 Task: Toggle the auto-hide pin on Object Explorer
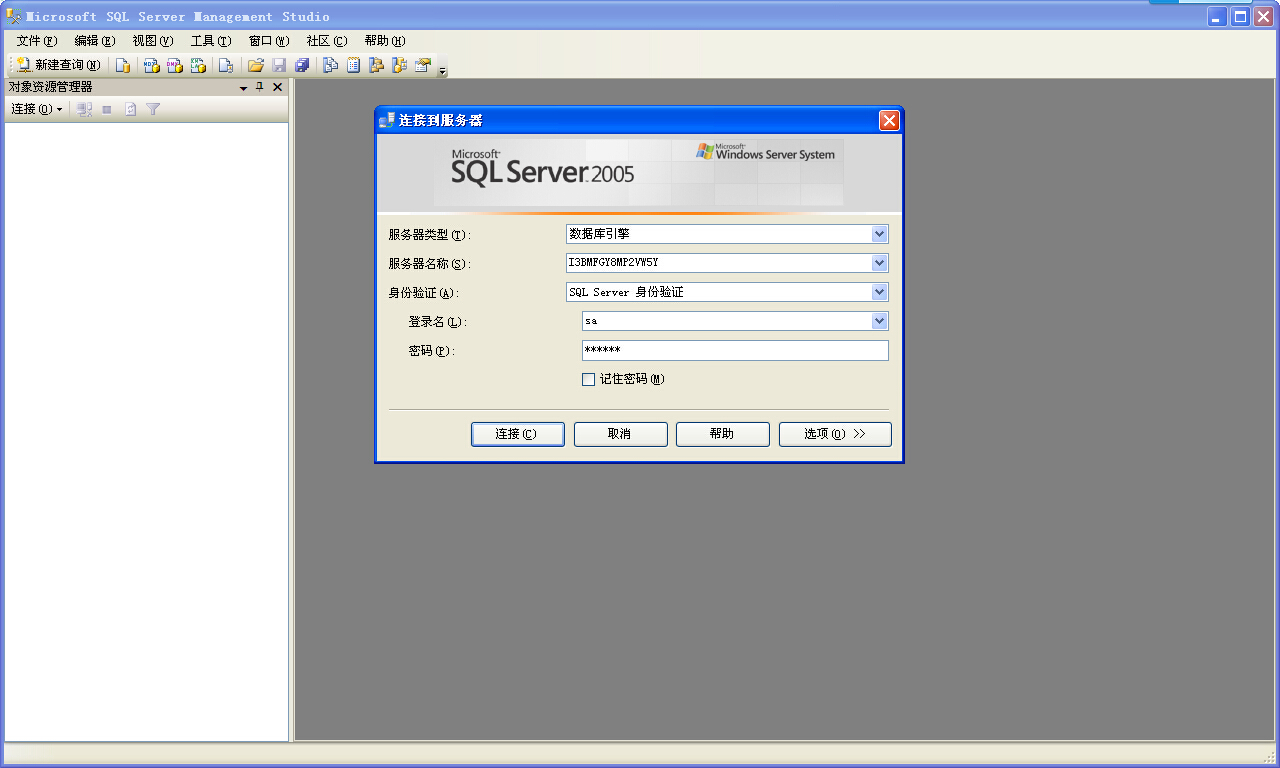(x=260, y=87)
